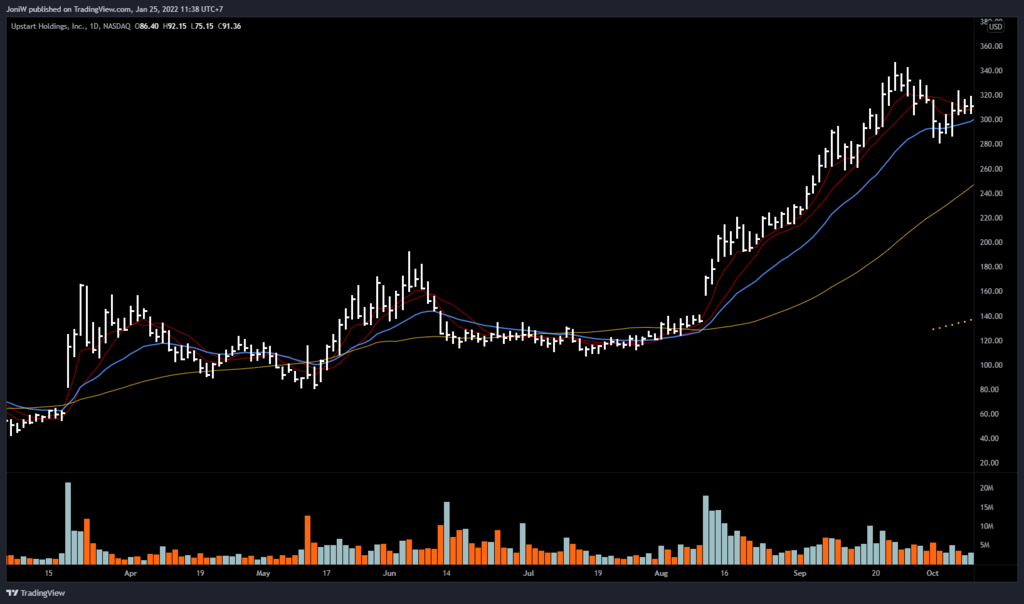Click the Oct marker on the time axis
The image size is (1024, 604).
pyautogui.click(x=931, y=575)
